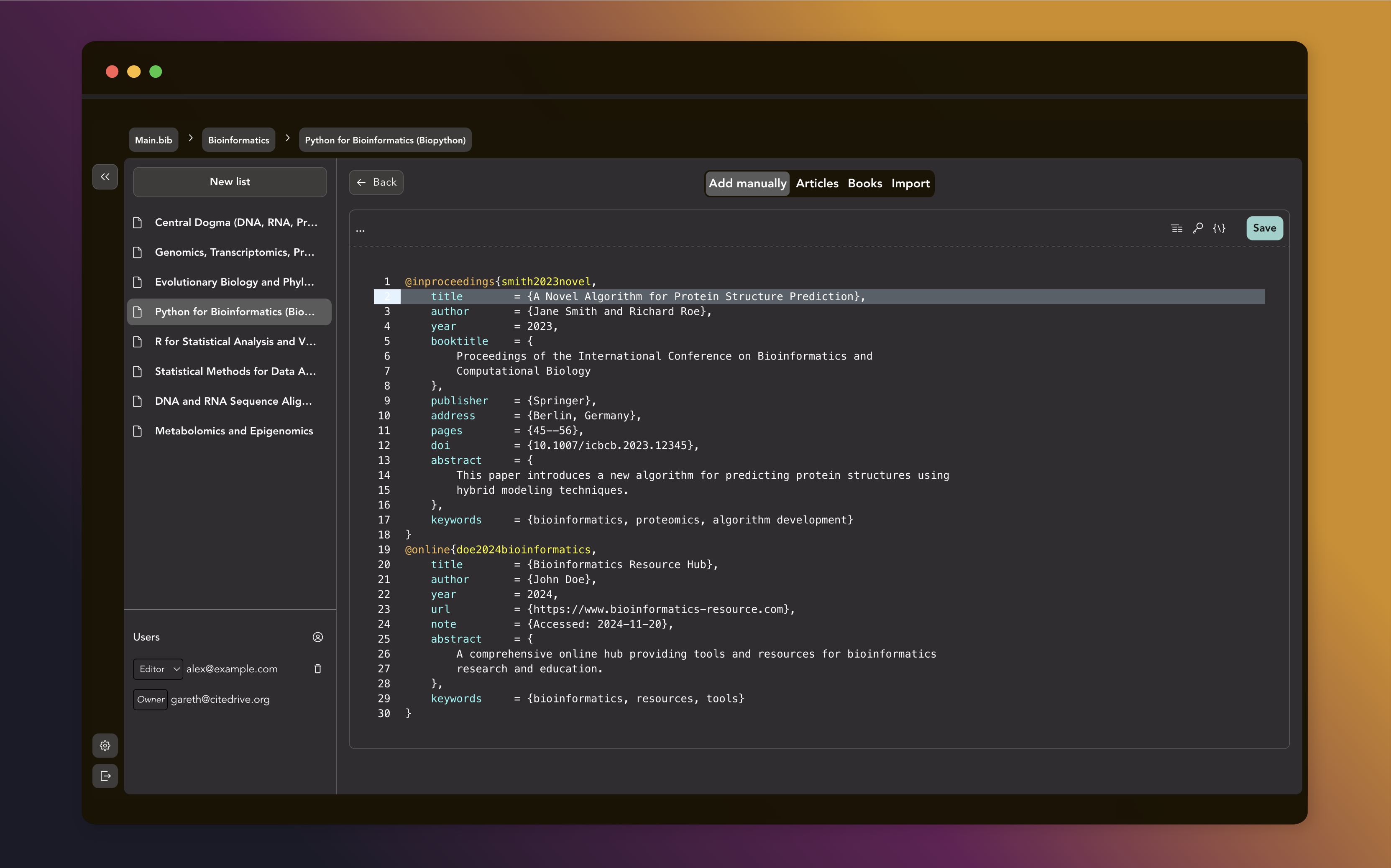The width and height of the screenshot is (1391, 868).
Task: Switch to the Import tab
Action: click(910, 184)
